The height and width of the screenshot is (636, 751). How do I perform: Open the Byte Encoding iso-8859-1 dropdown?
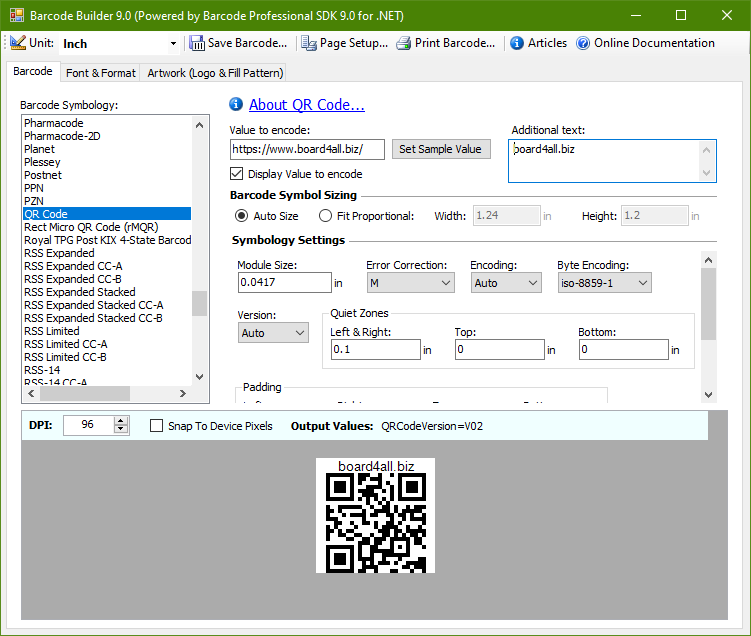pos(604,283)
